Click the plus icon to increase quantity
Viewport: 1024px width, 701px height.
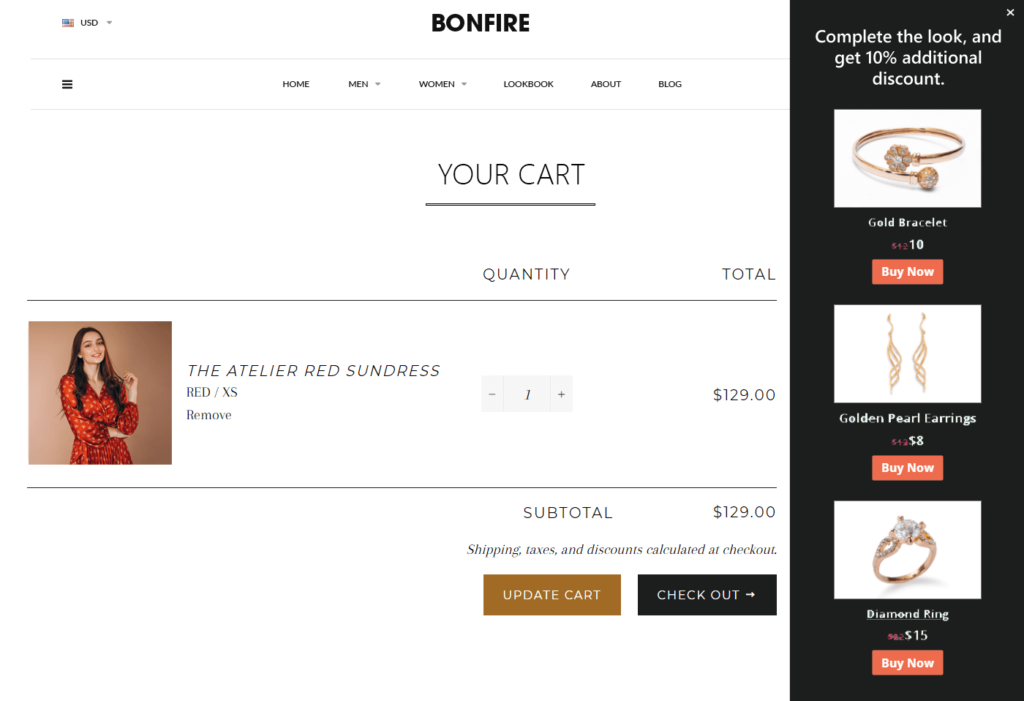pyautogui.click(x=561, y=393)
